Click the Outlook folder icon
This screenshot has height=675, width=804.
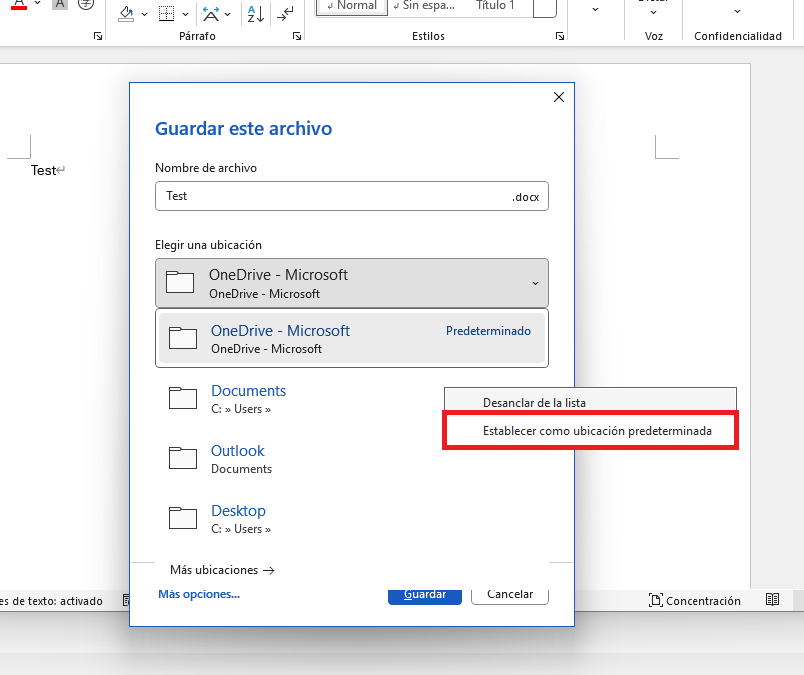click(183, 458)
